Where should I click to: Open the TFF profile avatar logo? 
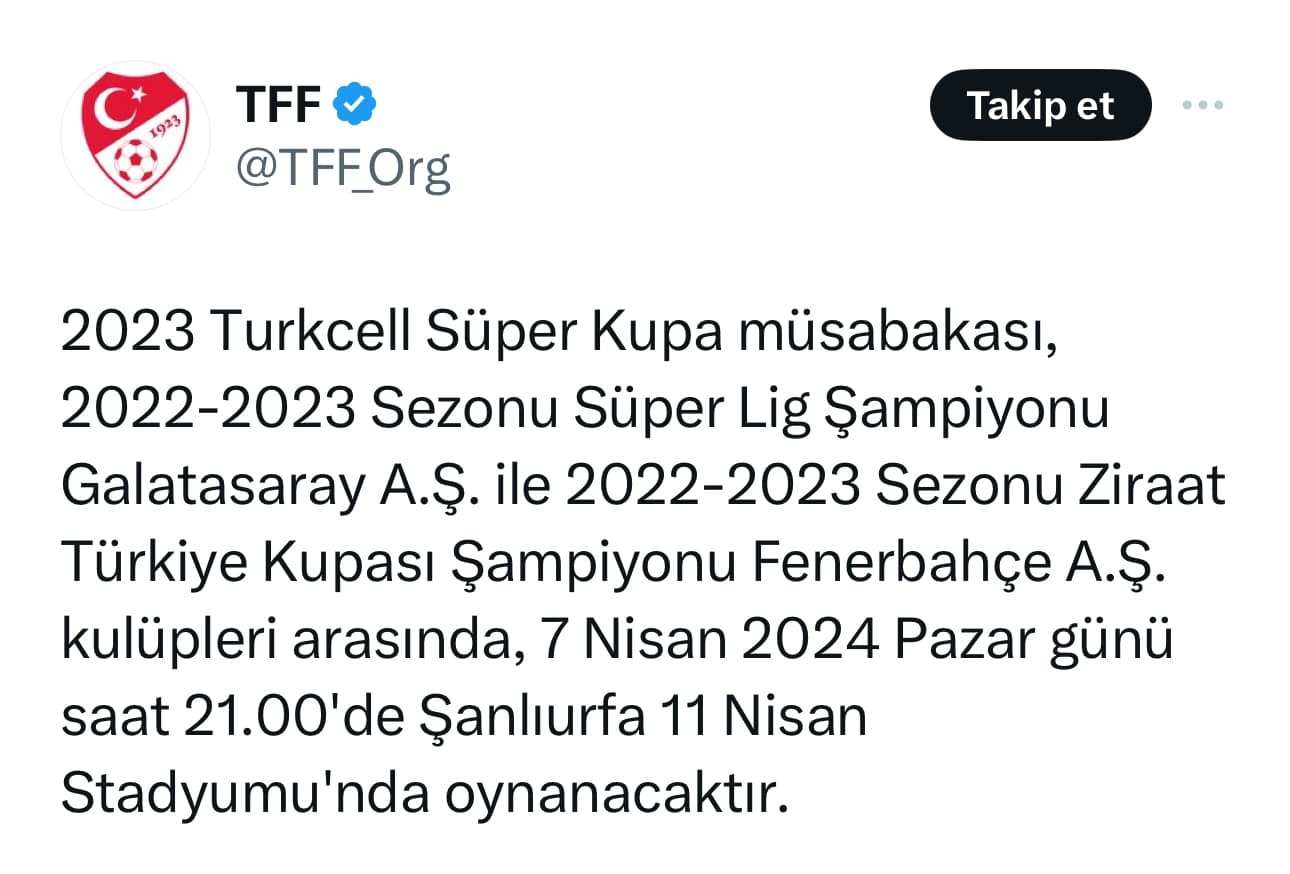click(135, 135)
